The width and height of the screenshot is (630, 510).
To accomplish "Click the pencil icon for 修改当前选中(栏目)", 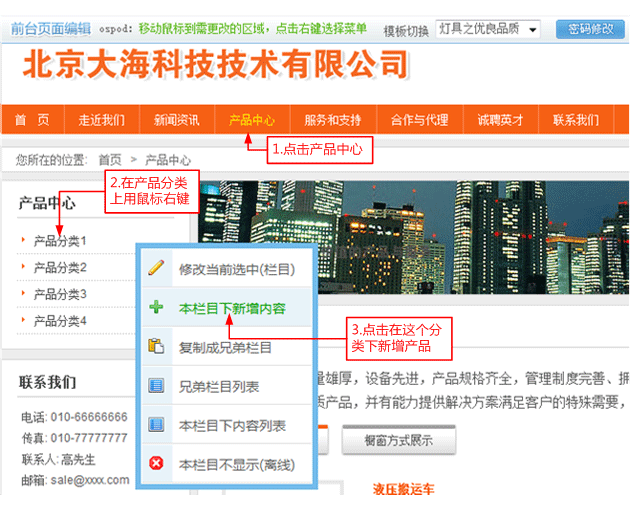I will point(156,269).
